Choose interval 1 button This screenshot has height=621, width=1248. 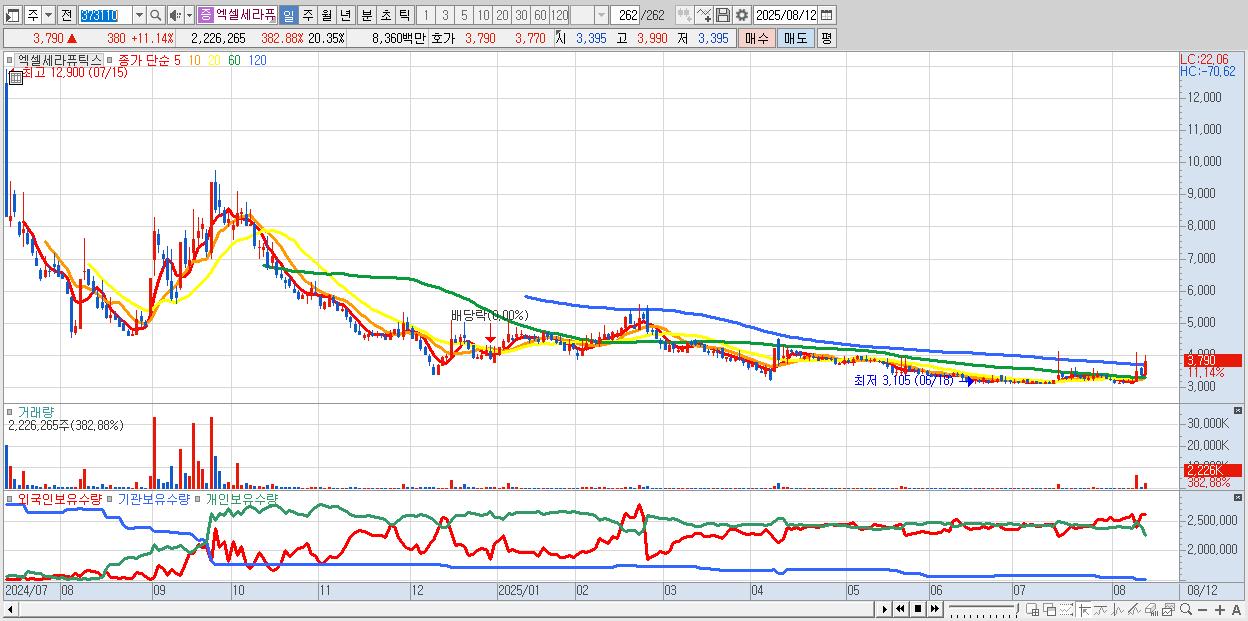(426, 15)
